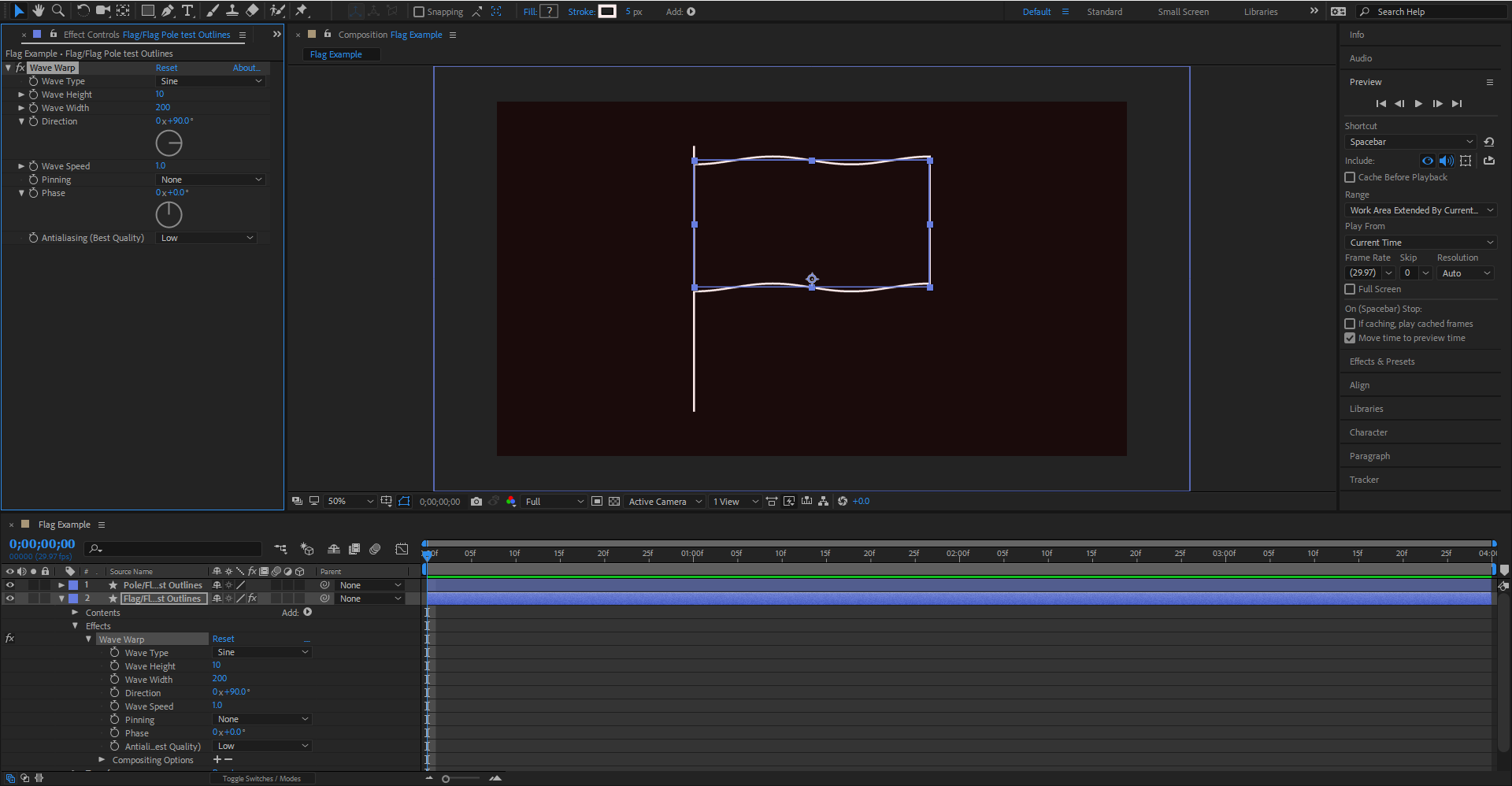
Task: Select the Zoom magnifier tool
Action: click(57, 11)
